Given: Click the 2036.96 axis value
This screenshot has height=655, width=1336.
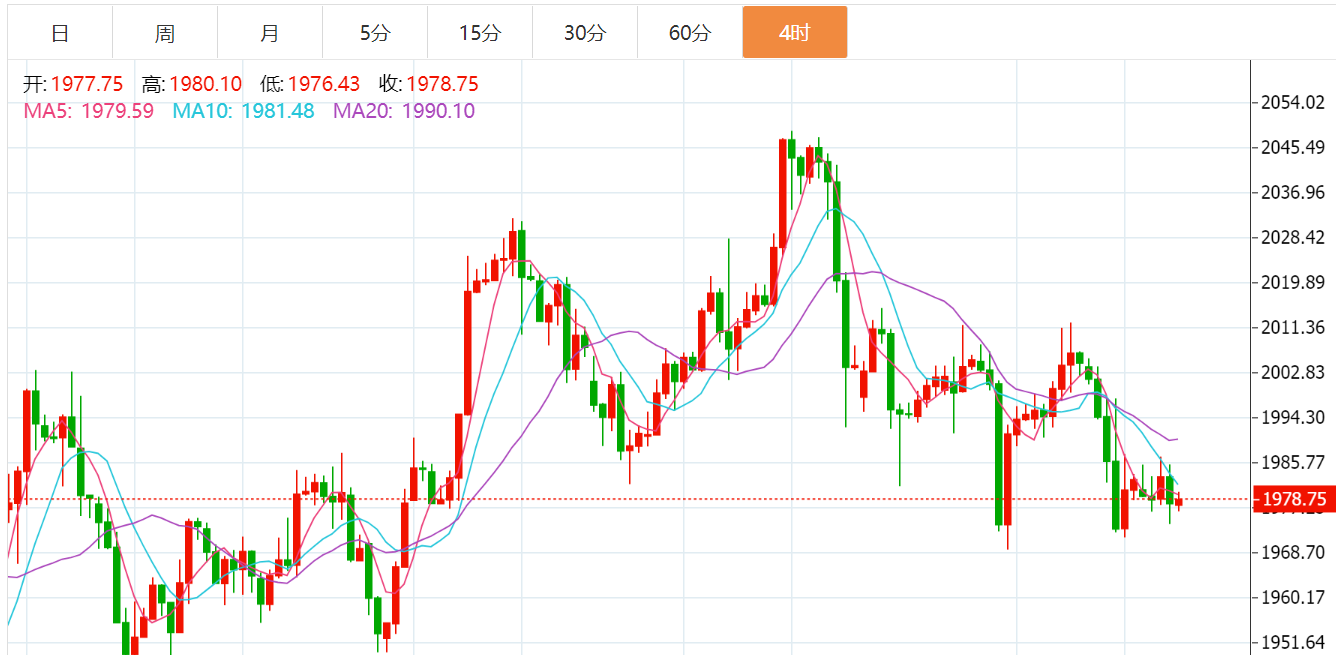Looking at the screenshot, I should pyautogui.click(x=1294, y=193).
